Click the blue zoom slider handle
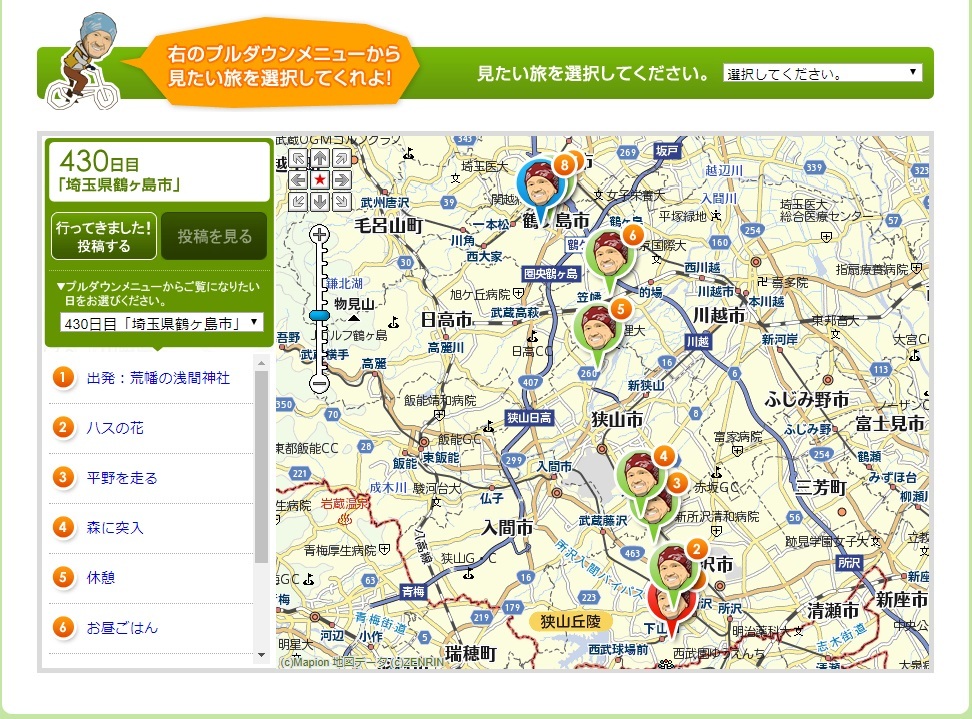 [x=320, y=315]
